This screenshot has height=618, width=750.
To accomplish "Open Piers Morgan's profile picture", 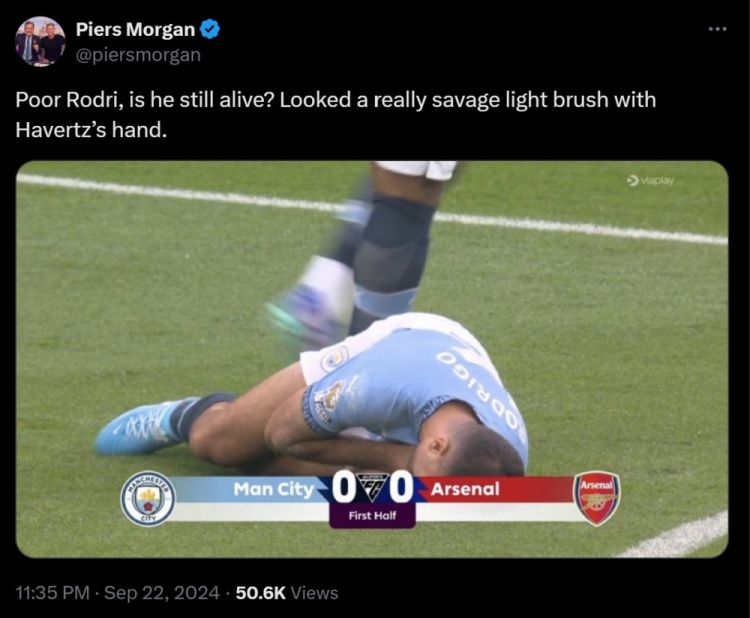I will tap(40, 42).
